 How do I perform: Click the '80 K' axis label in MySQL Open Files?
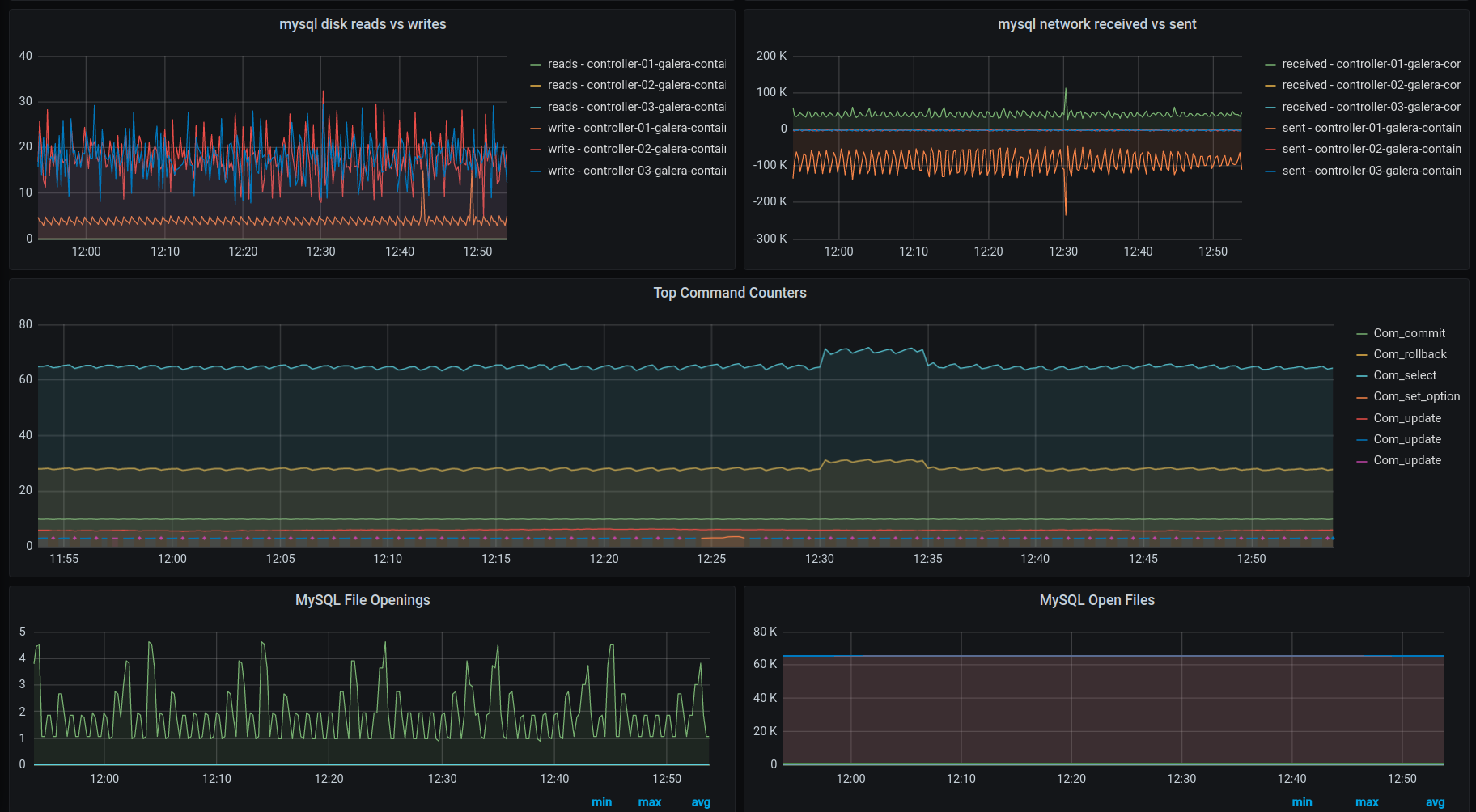tap(765, 632)
